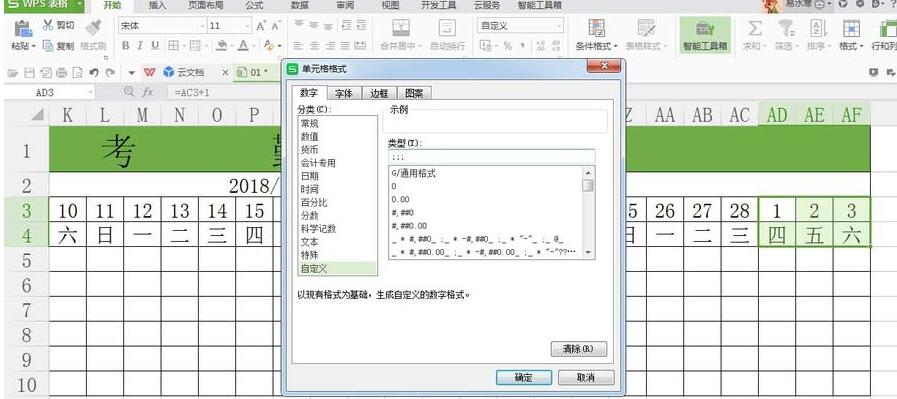Click the fx insert function icon
Viewport: 897px width, 399px height.
[148, 92]
